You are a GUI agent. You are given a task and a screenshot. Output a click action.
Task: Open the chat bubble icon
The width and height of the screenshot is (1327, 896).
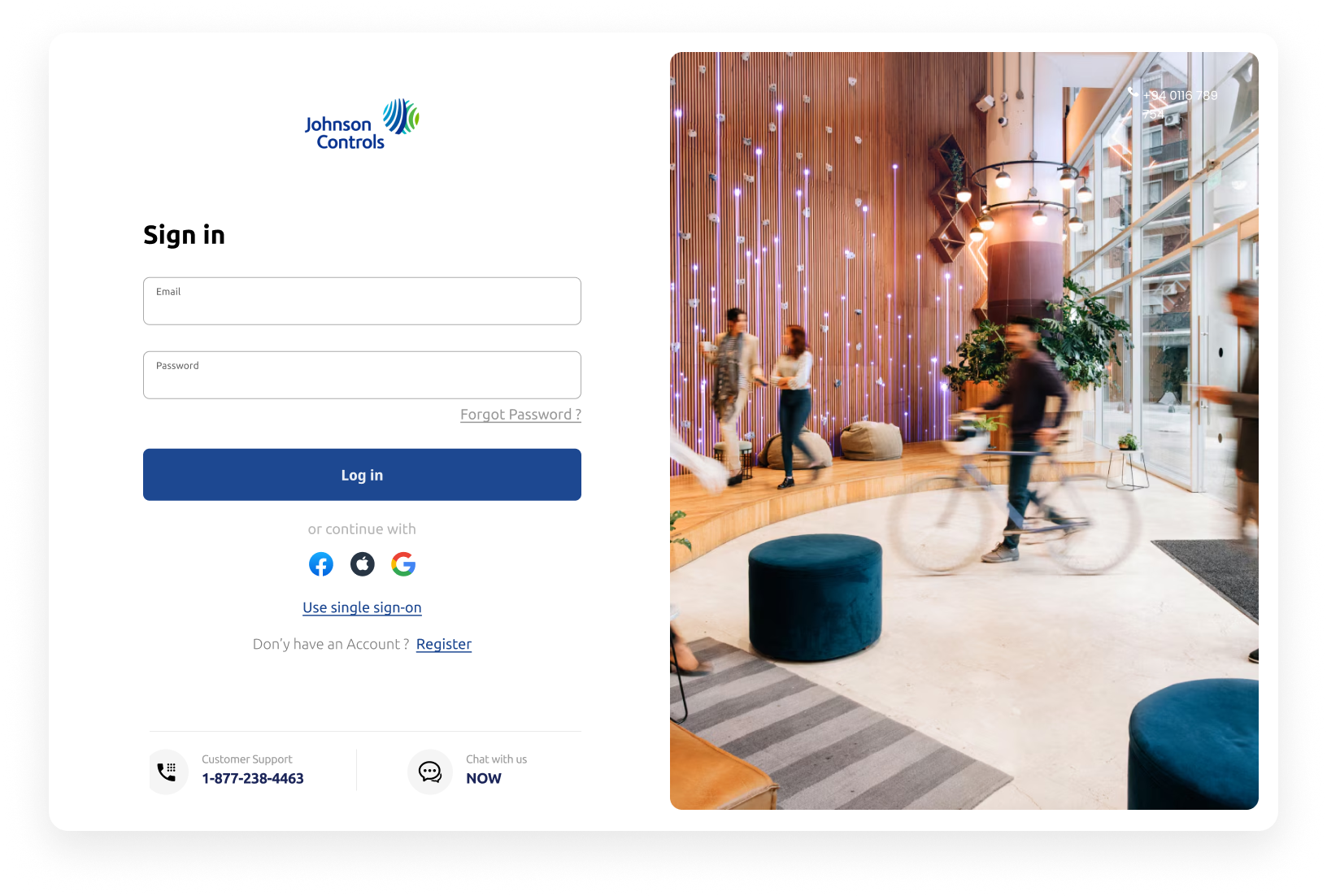tap(430, 772)
